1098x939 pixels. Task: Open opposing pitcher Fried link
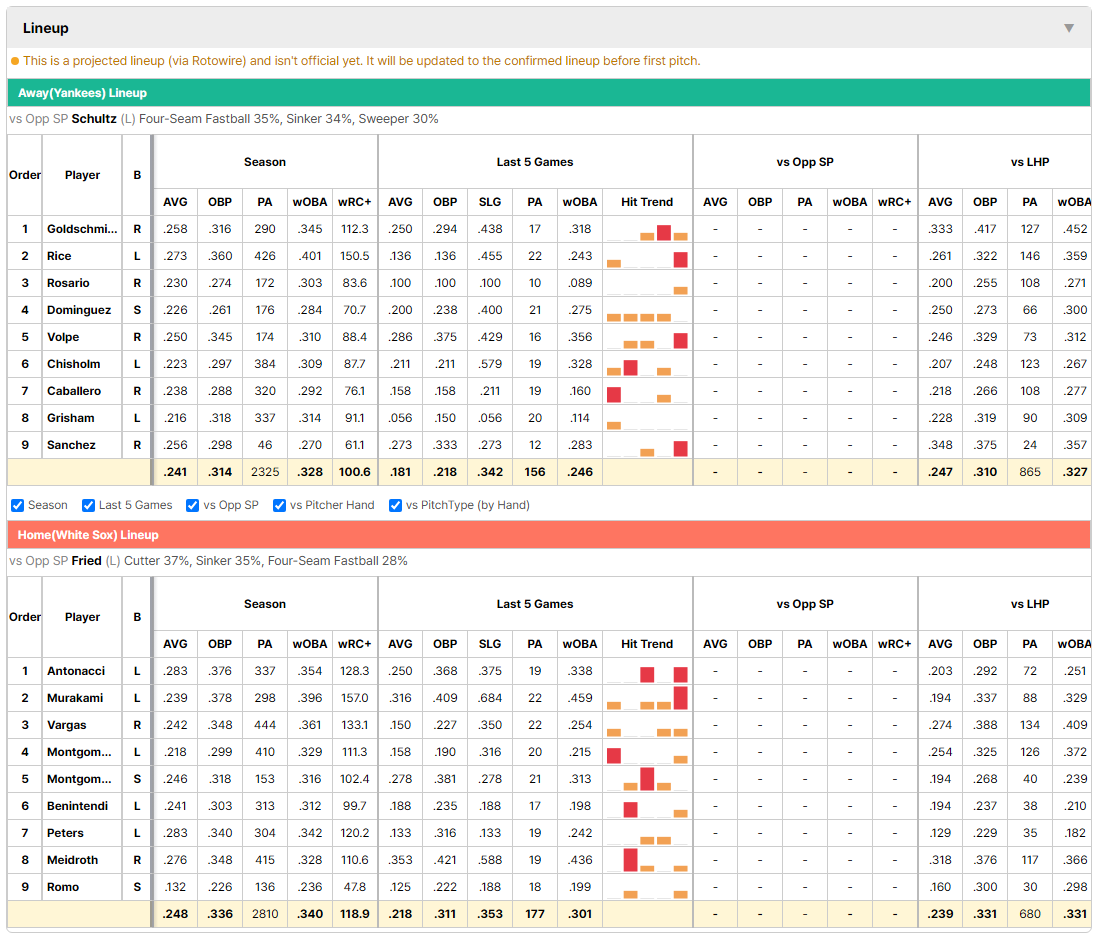tap(86, 561)
